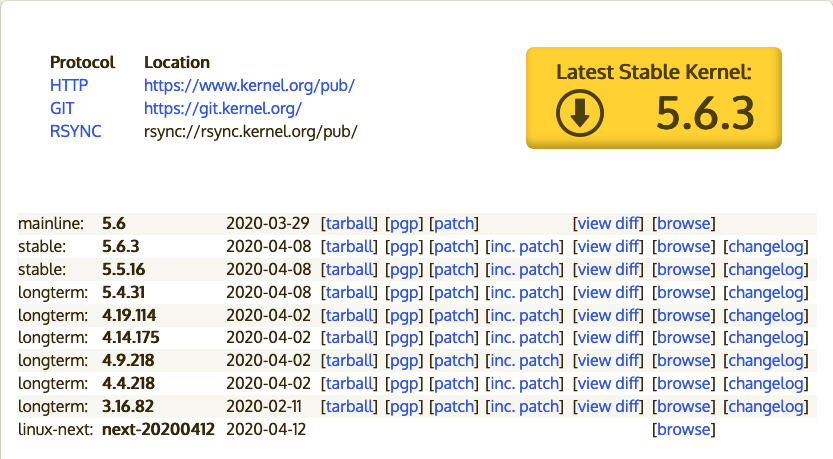Get patch for longterm 4.14.175
The width and height of the screenshot is (833, 459).
click(454, 337)
